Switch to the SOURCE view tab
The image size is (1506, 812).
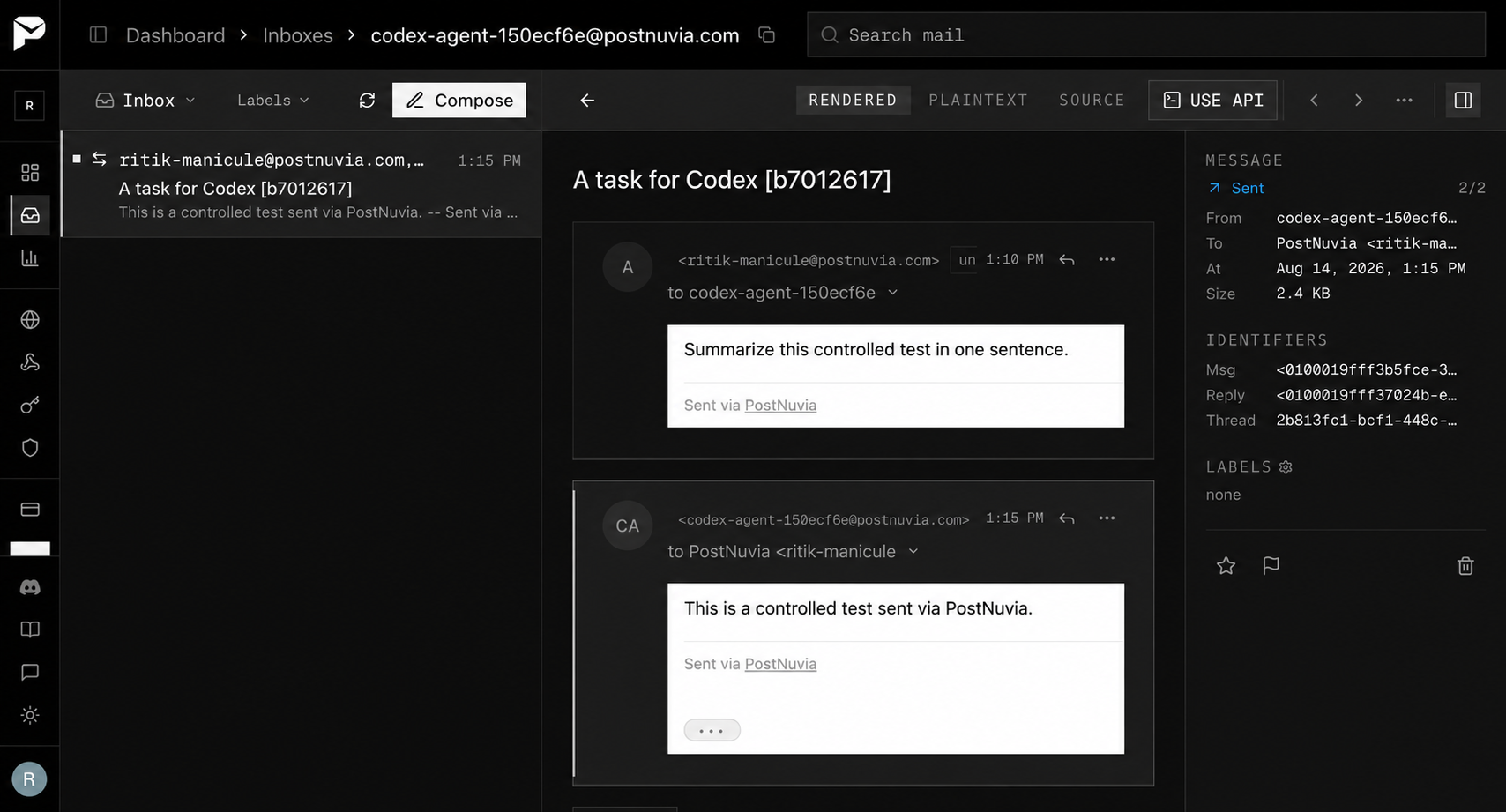pos(1092,101)
